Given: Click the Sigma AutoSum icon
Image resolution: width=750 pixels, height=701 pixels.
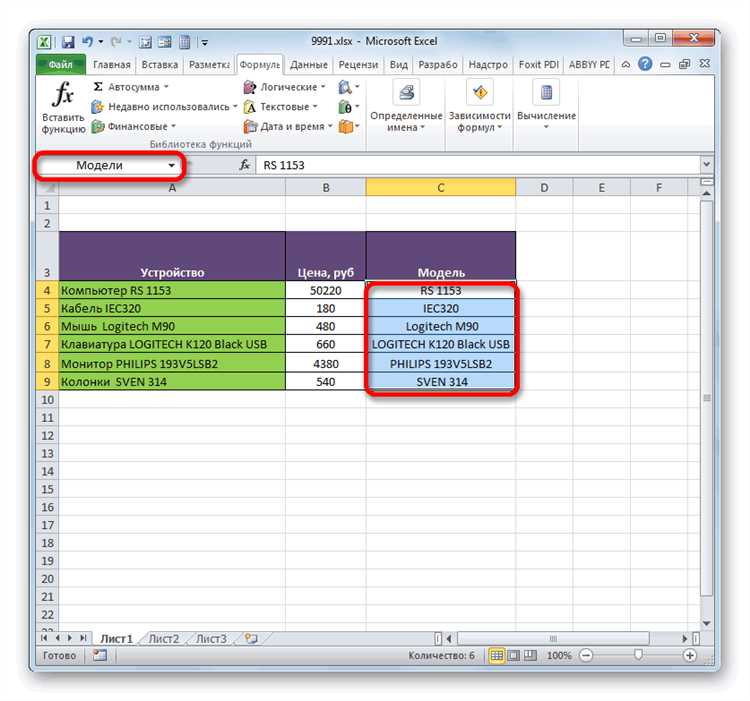Looking at the screenshot, I should tap(98, 87).
